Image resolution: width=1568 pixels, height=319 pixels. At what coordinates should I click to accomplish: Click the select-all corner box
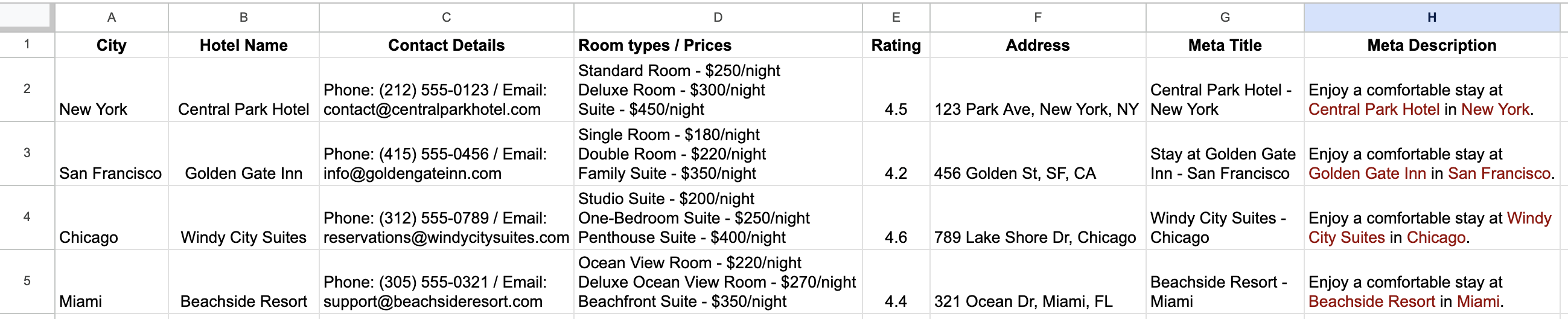pos(27,16)
